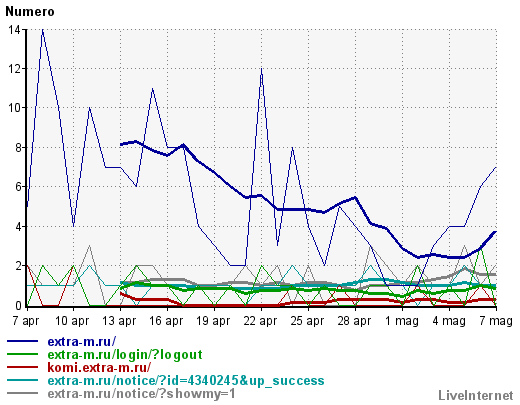Image resolution: width=520 pixels, height=405 pixels.
Task: Click the 'extra-m.ru/notice/?showmy=1' legend label
Action: coord(141,394)
